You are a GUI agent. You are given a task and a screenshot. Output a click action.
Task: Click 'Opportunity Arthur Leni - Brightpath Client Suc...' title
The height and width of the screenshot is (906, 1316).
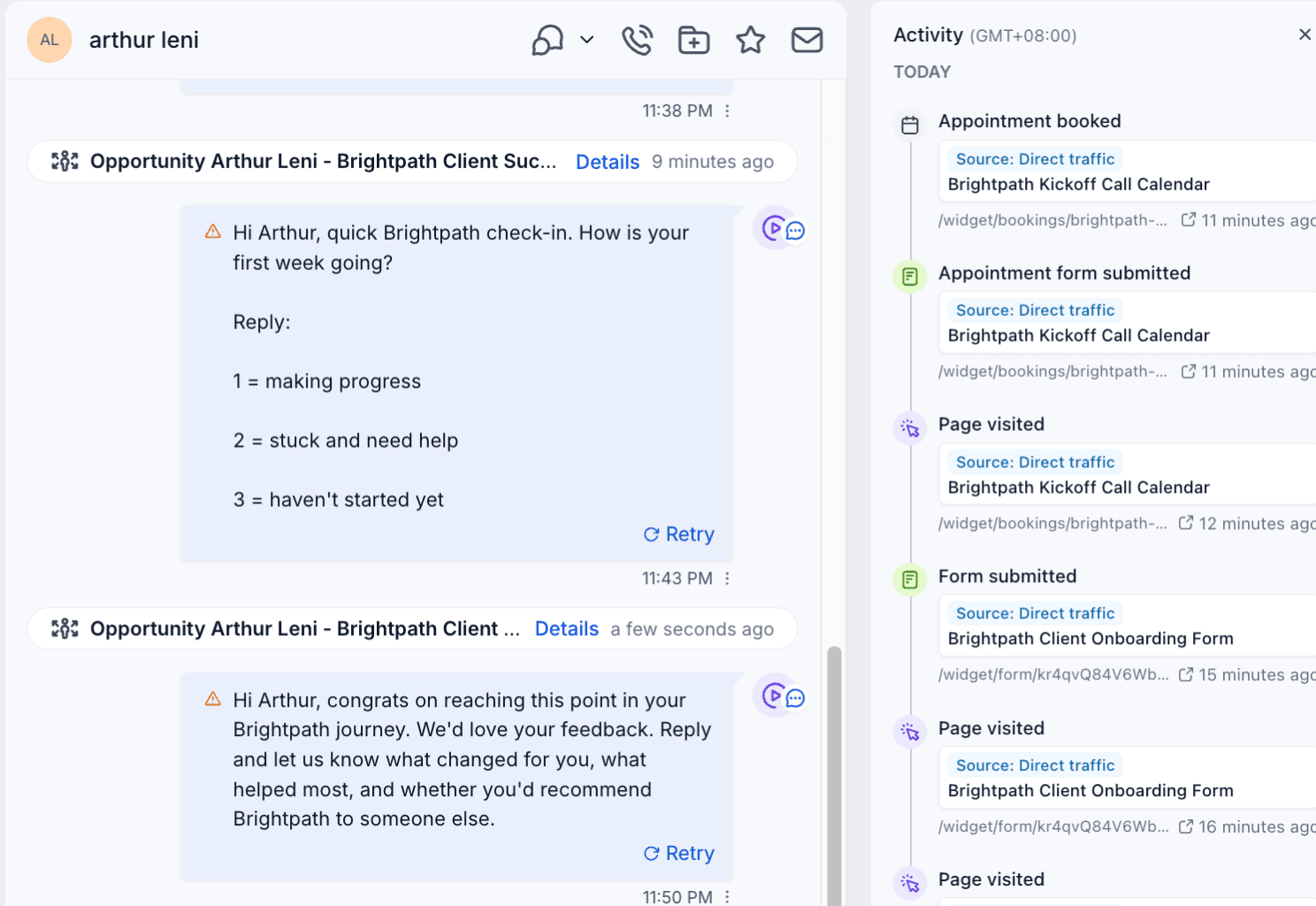coord(323,161)
